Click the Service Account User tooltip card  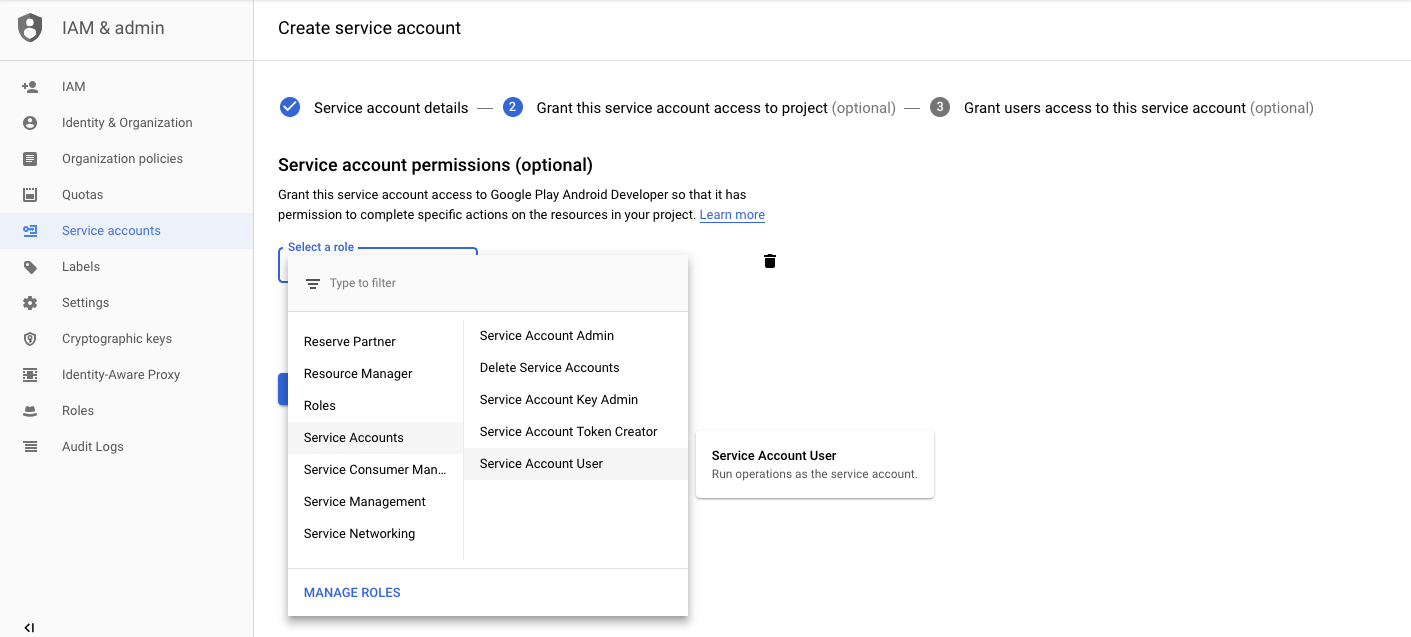tap(815, 464)
